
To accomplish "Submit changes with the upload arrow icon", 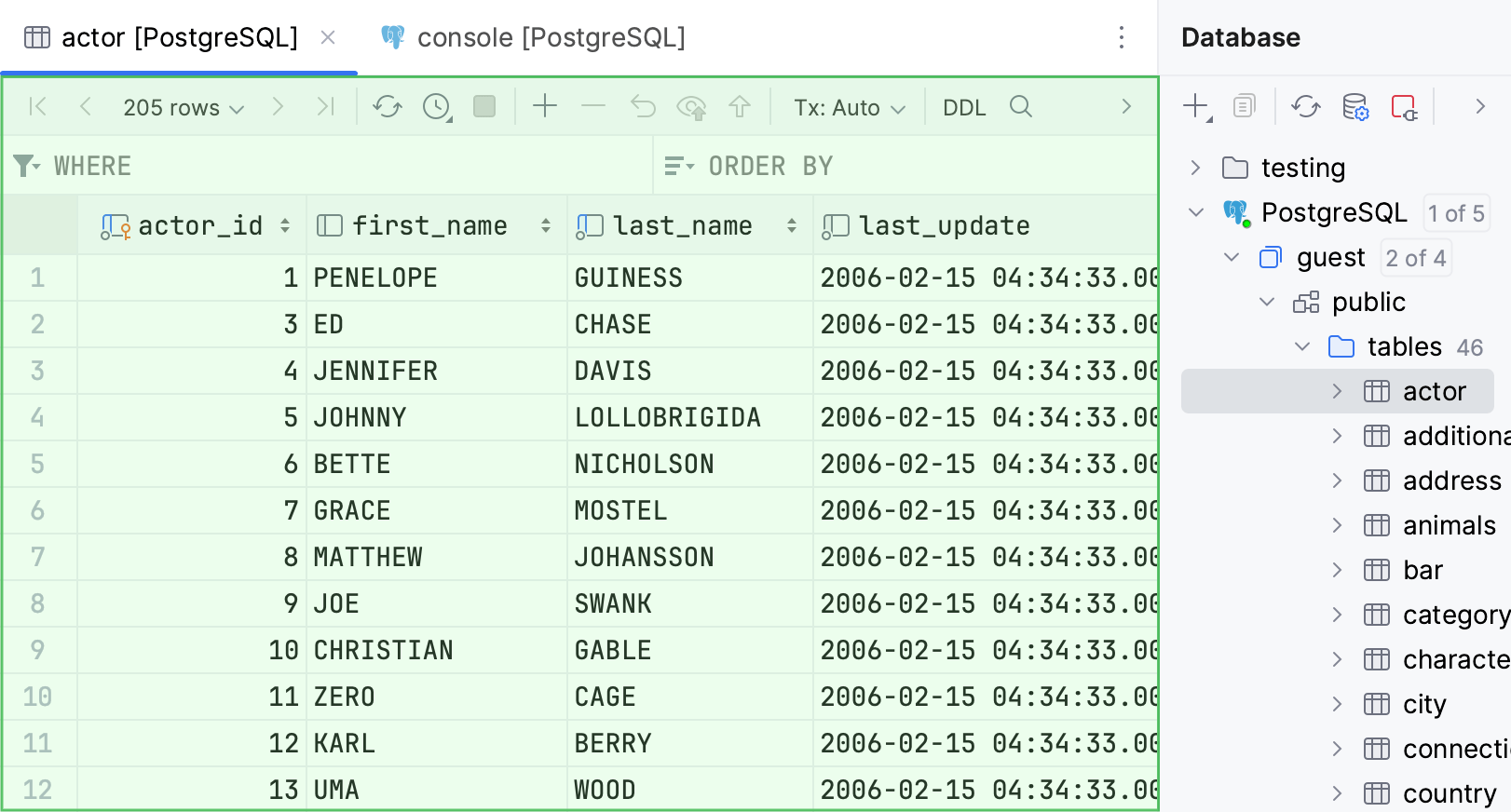I will [x=739, y=107].
